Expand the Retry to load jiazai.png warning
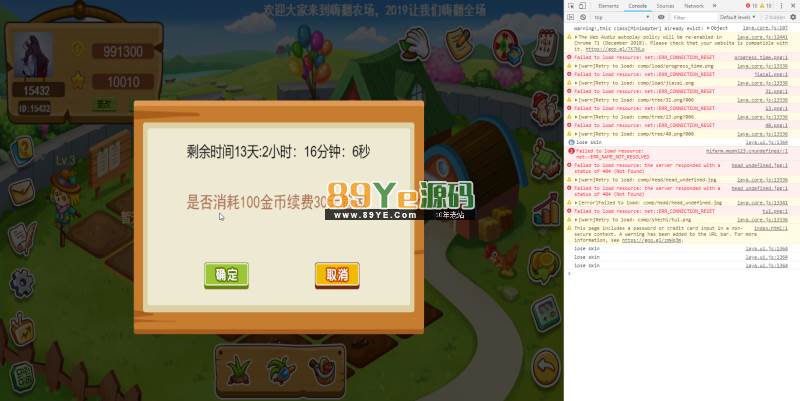 coord(576,83)
